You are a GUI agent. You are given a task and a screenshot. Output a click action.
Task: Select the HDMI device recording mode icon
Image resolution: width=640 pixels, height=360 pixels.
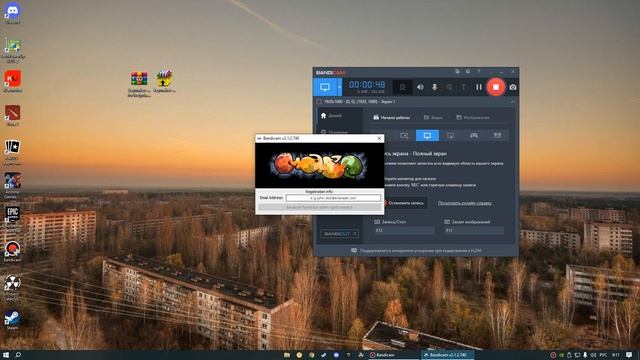(x=497, y=136)
